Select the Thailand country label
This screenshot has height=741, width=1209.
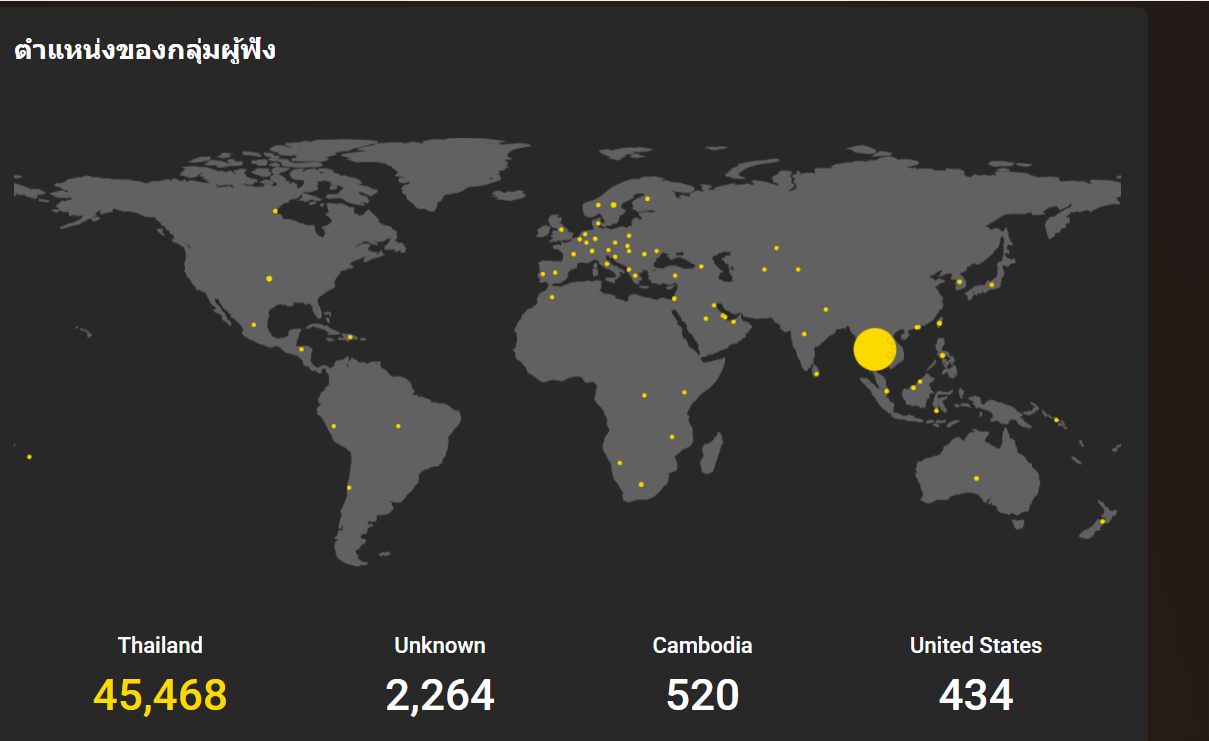coord(160,645)
